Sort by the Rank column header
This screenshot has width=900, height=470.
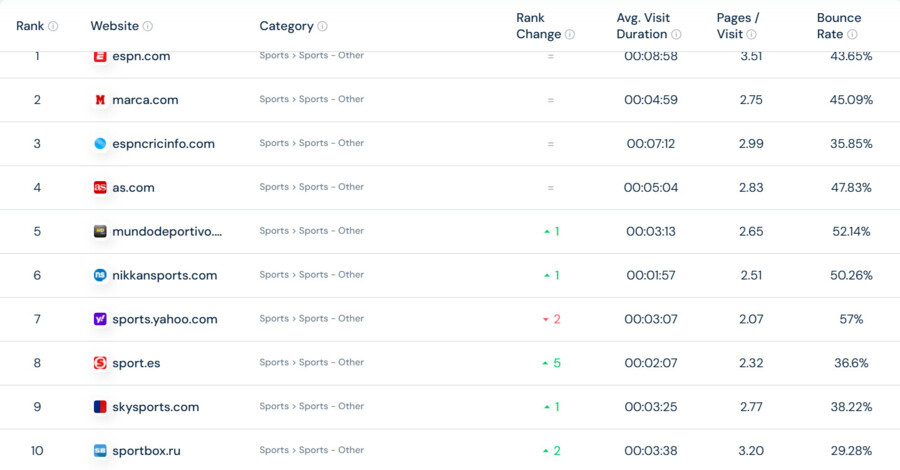point(30,26)
